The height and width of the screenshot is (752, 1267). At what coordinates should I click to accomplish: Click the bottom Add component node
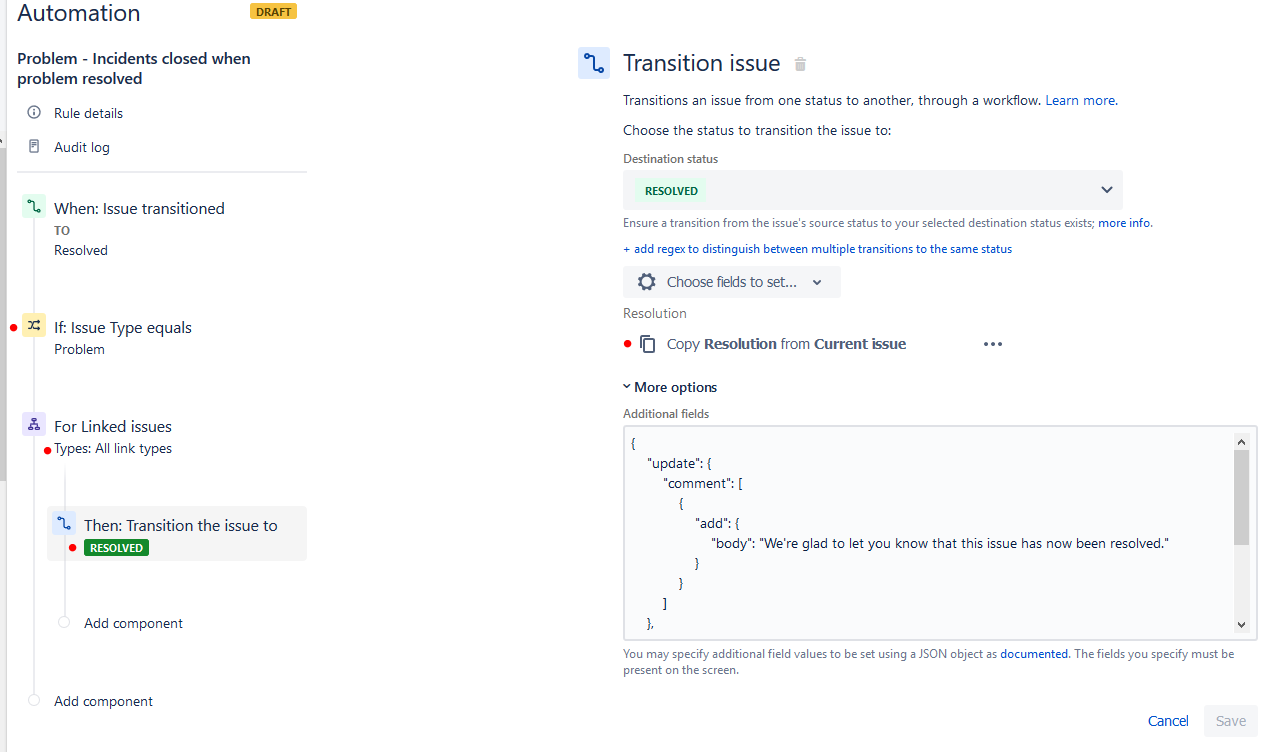pos(103,701)
